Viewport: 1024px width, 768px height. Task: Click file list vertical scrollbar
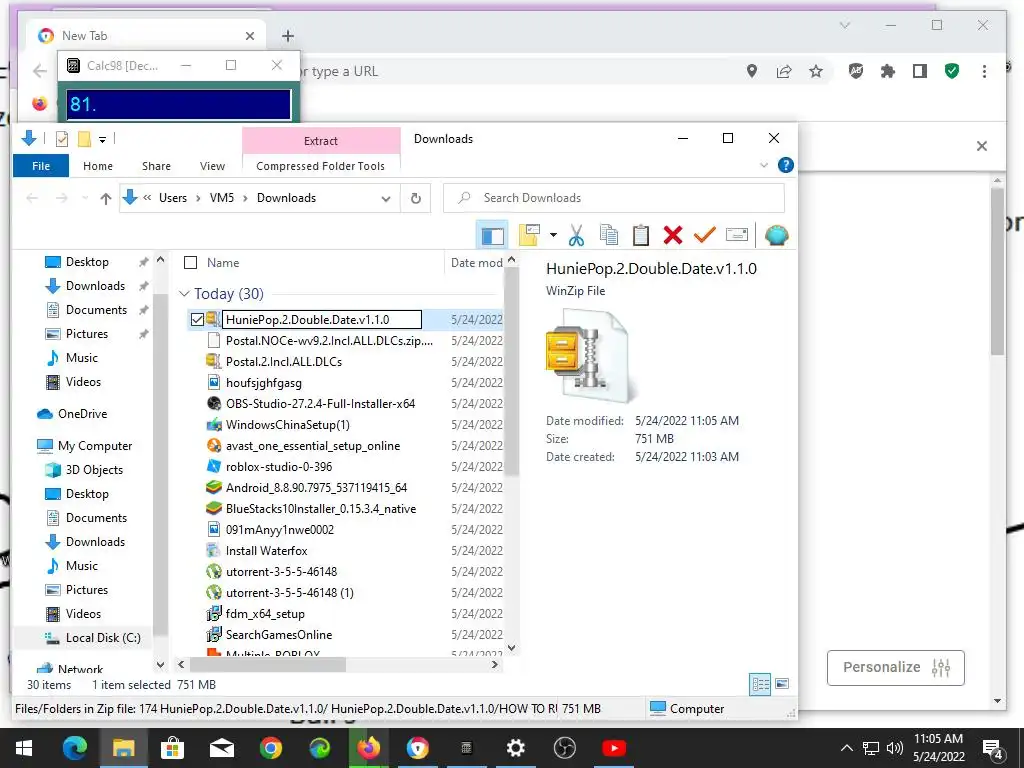tap(512, 372)
